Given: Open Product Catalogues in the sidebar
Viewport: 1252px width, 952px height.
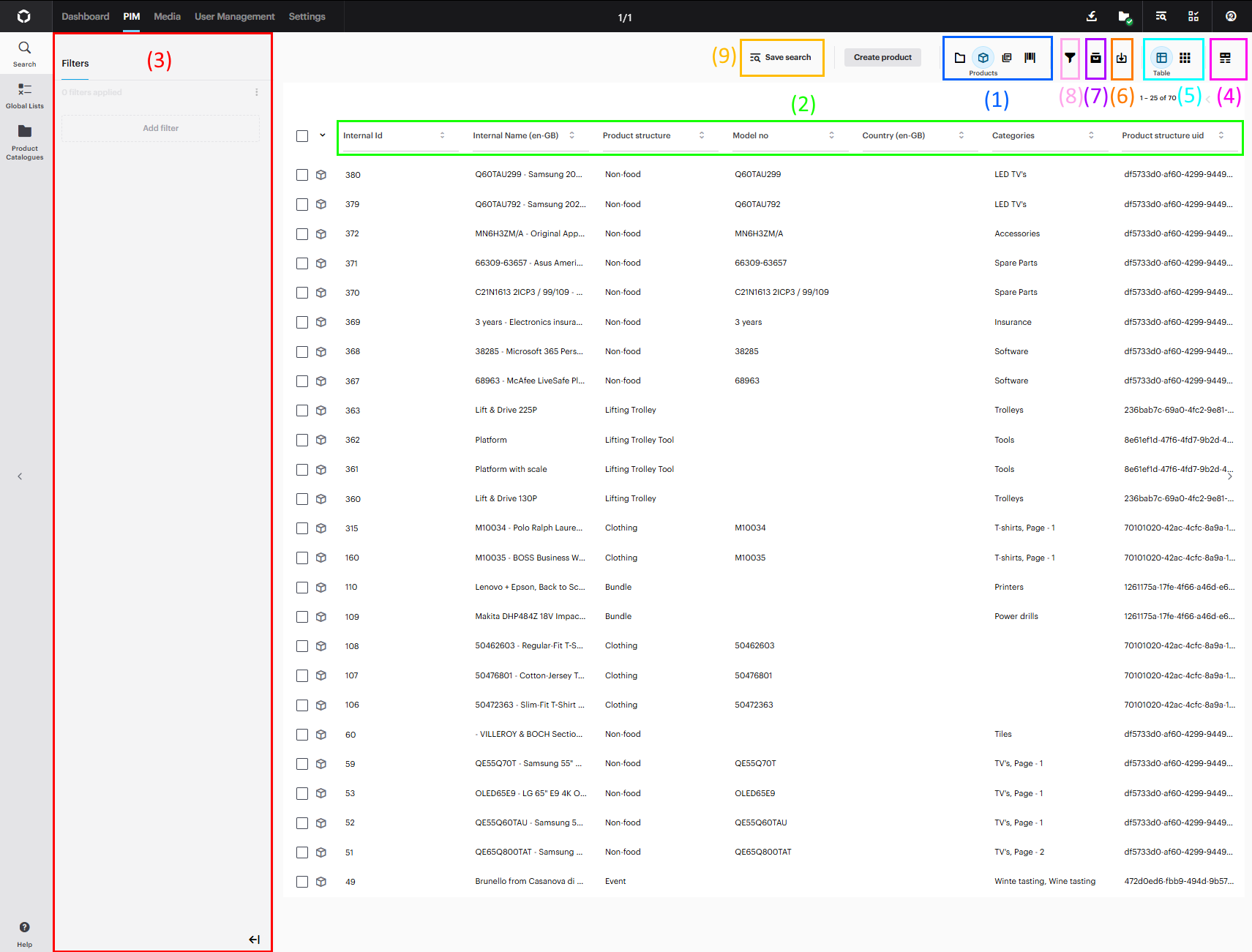Looking at the screenshot, I should tap(25, 141).
